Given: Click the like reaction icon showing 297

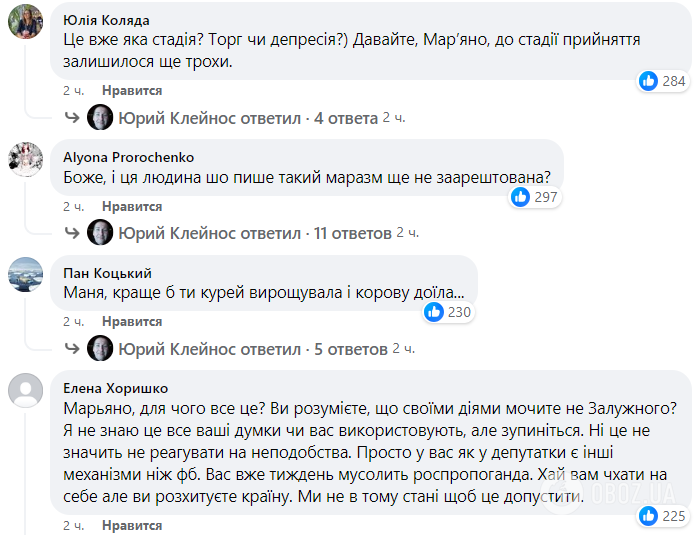Looking at the screenshot, I should click(520, 197).
